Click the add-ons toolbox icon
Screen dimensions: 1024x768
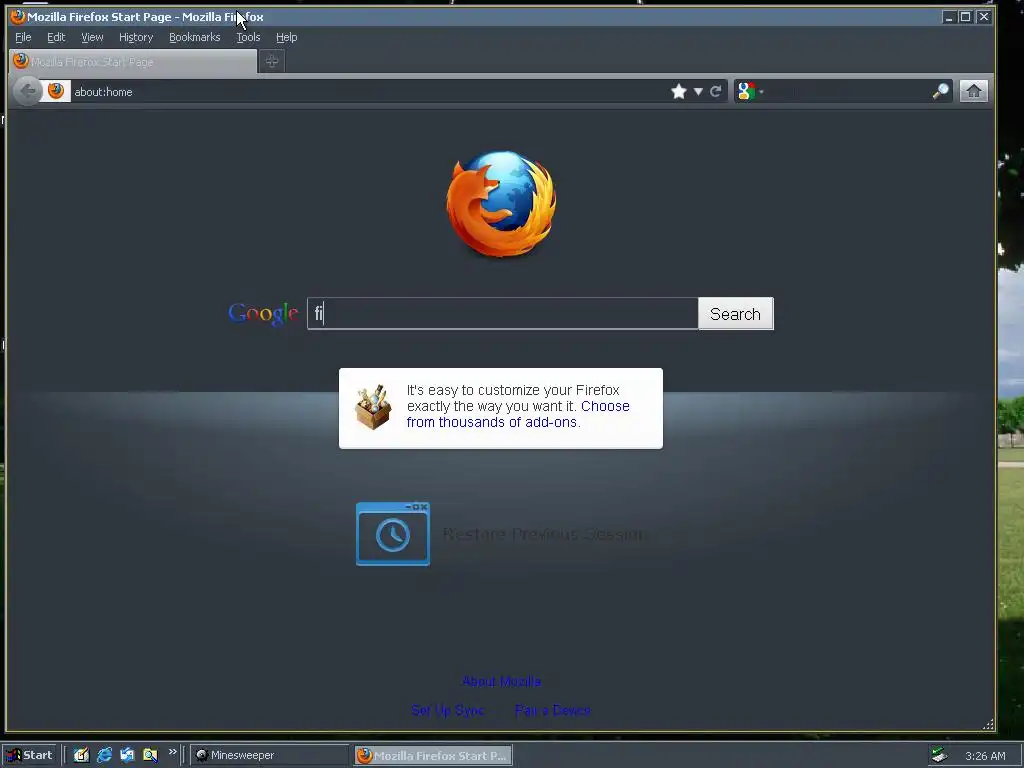pos(373,408)
